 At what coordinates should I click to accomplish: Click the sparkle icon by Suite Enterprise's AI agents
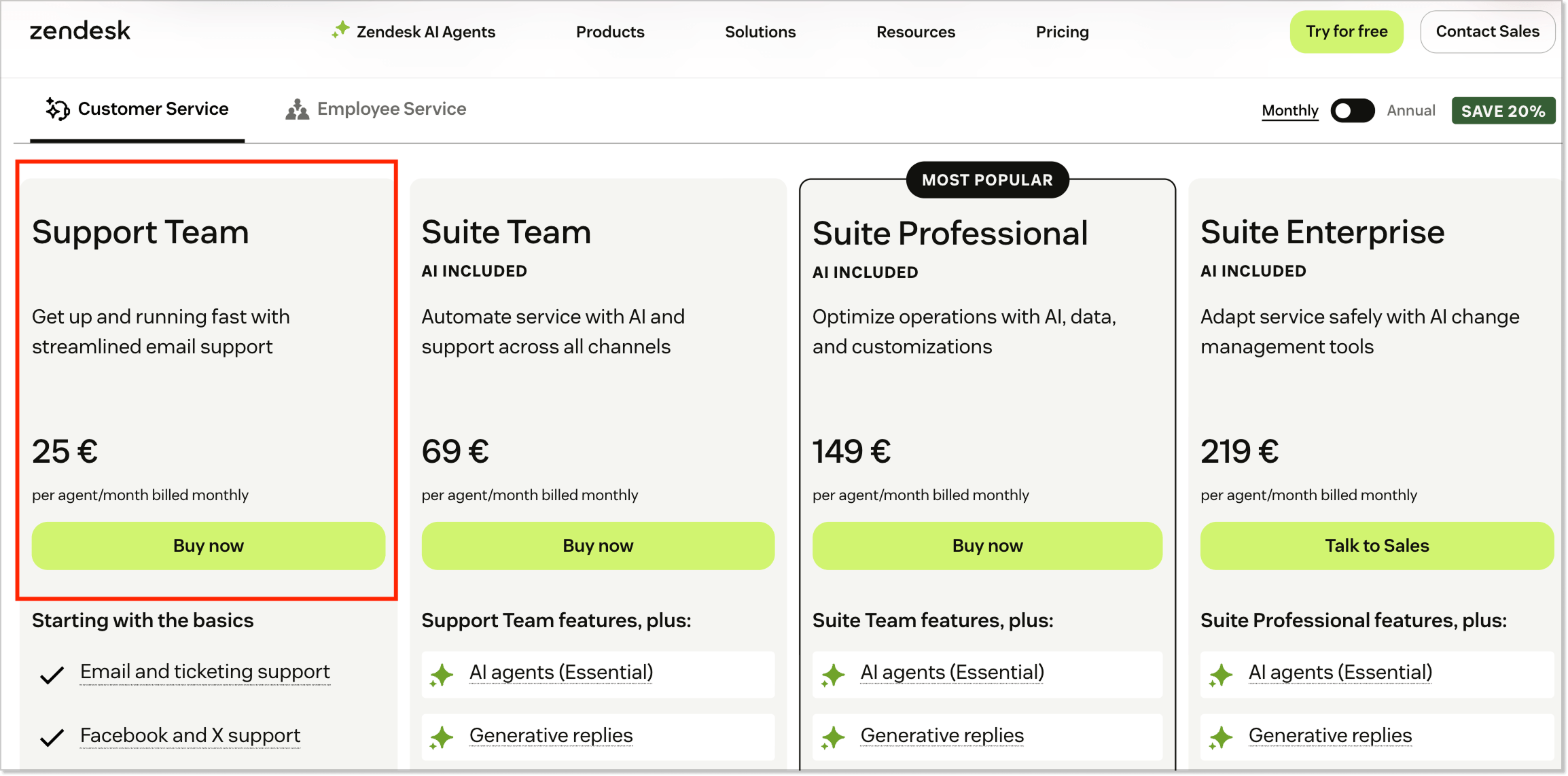point(1221,674)
